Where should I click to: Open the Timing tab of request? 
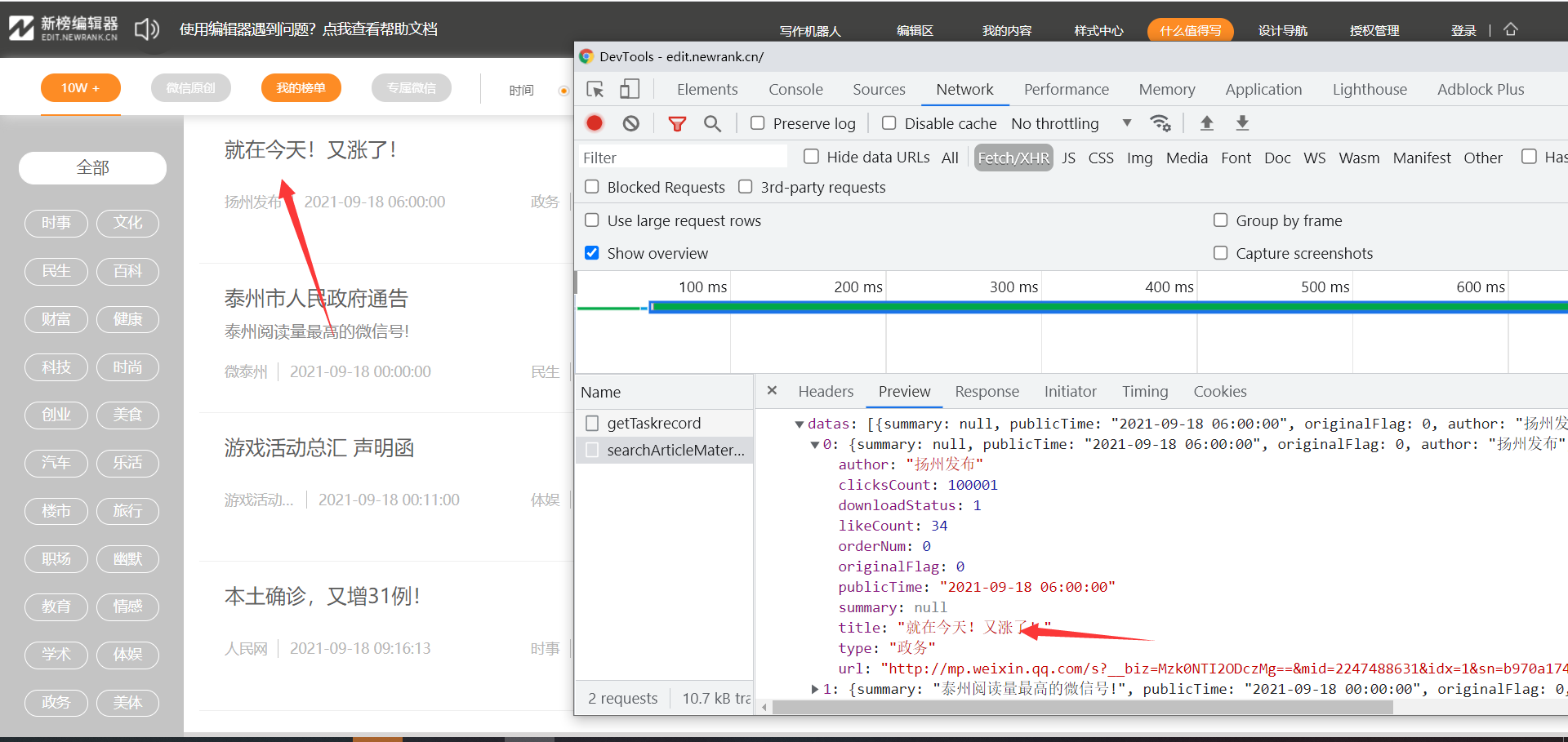click(x=1145, y=391)
